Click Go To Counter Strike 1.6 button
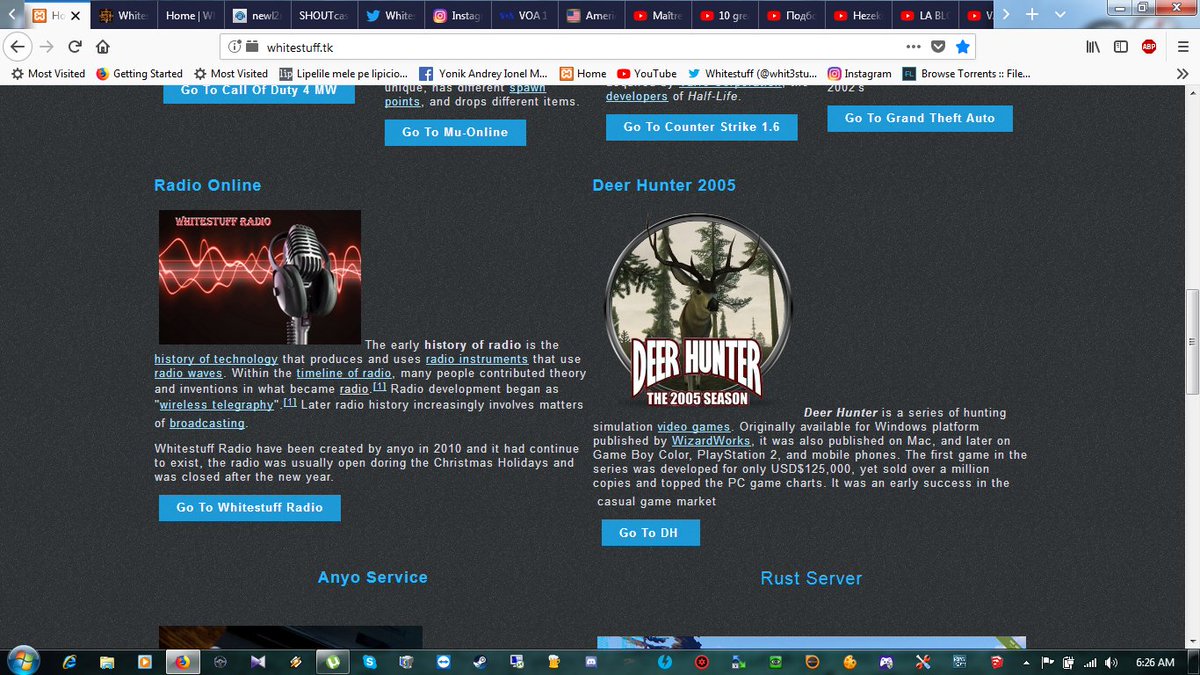Viewport: 1200px width, 675px height. coord(701,127)
